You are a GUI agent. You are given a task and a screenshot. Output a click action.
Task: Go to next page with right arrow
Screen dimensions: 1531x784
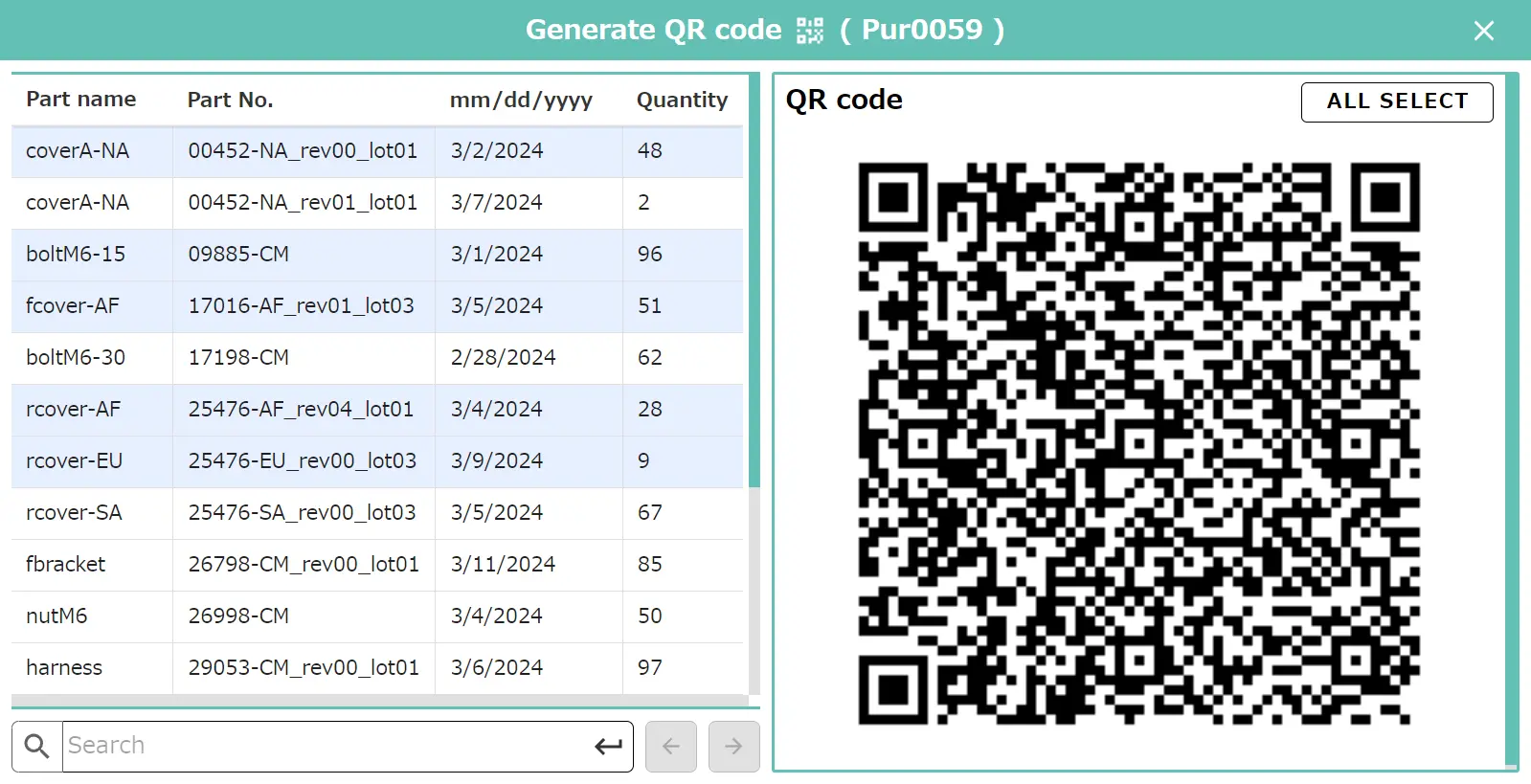[733, 746]
